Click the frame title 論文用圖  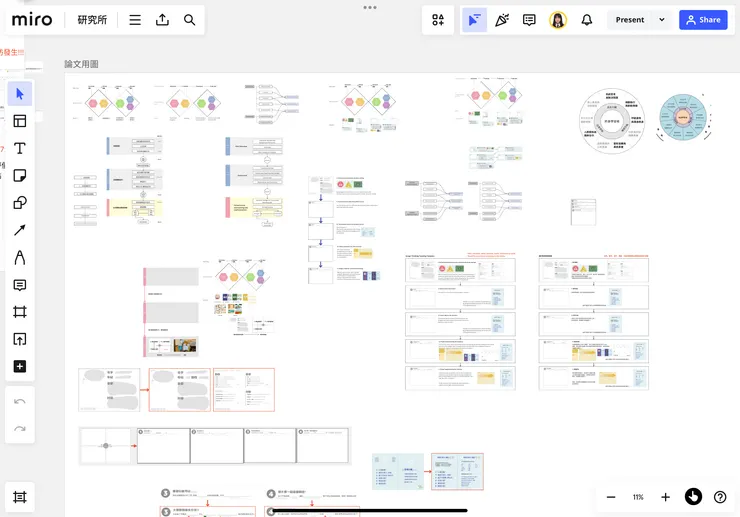(x=81, y=64)
